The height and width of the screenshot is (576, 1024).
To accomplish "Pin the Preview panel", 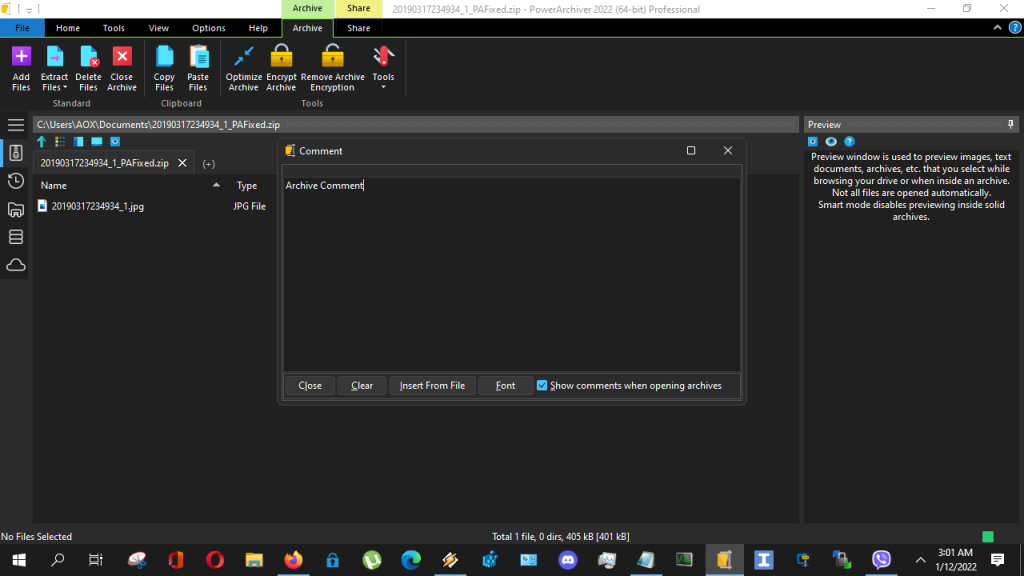I will tap(1010, 124).
